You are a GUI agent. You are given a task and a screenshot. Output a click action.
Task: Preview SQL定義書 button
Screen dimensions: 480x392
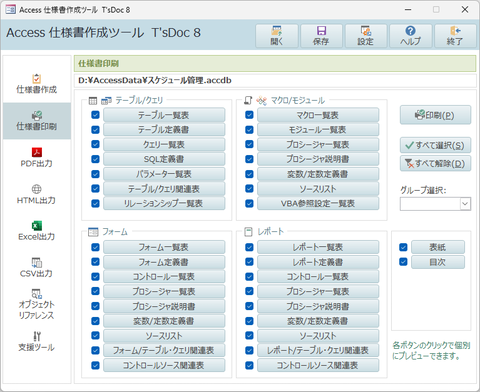tap(164, 159)
